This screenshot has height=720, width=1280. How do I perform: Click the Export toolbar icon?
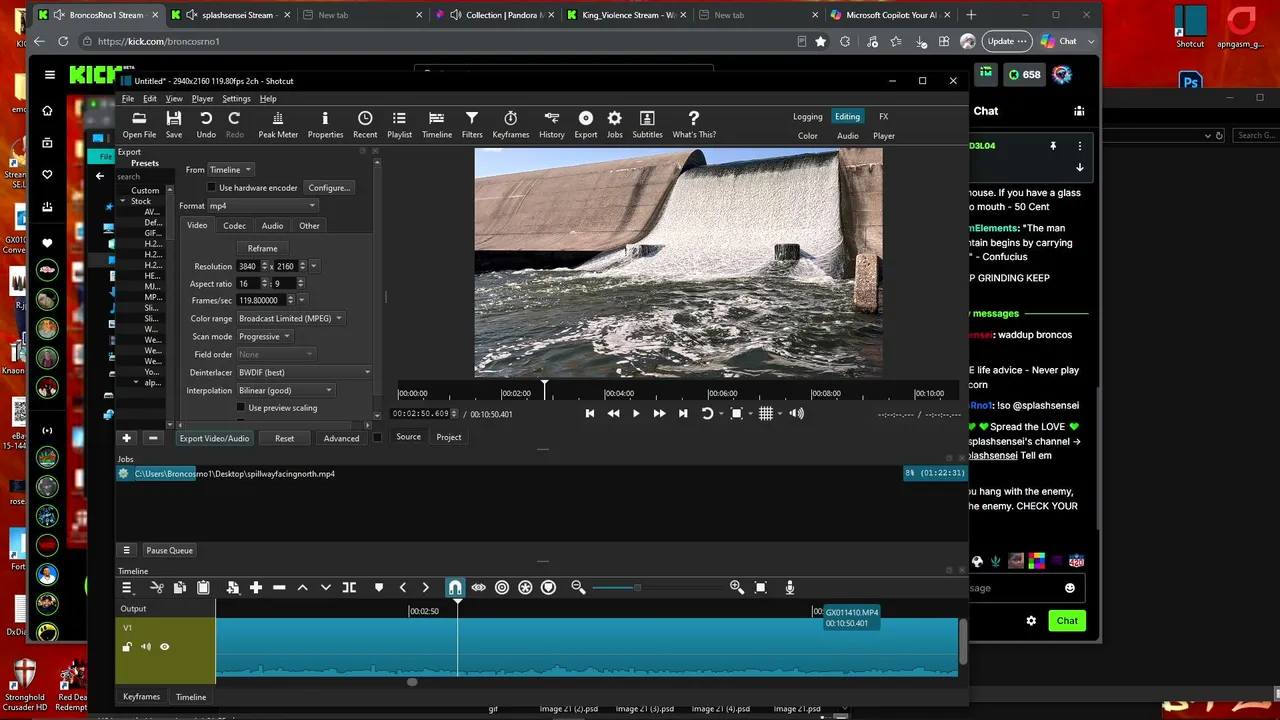click(586, 124)
